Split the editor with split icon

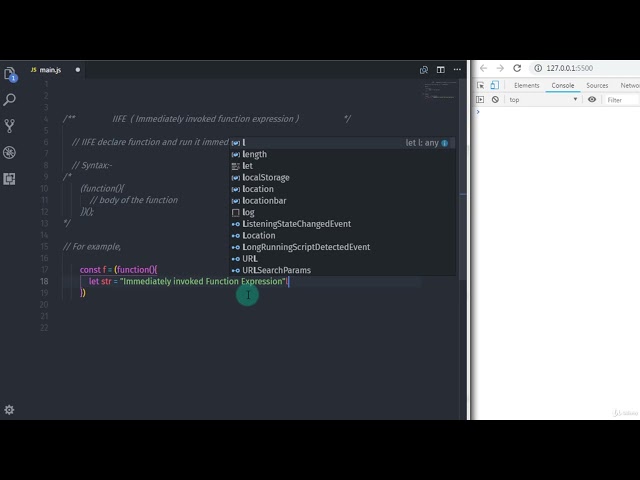tap(440, 70)
